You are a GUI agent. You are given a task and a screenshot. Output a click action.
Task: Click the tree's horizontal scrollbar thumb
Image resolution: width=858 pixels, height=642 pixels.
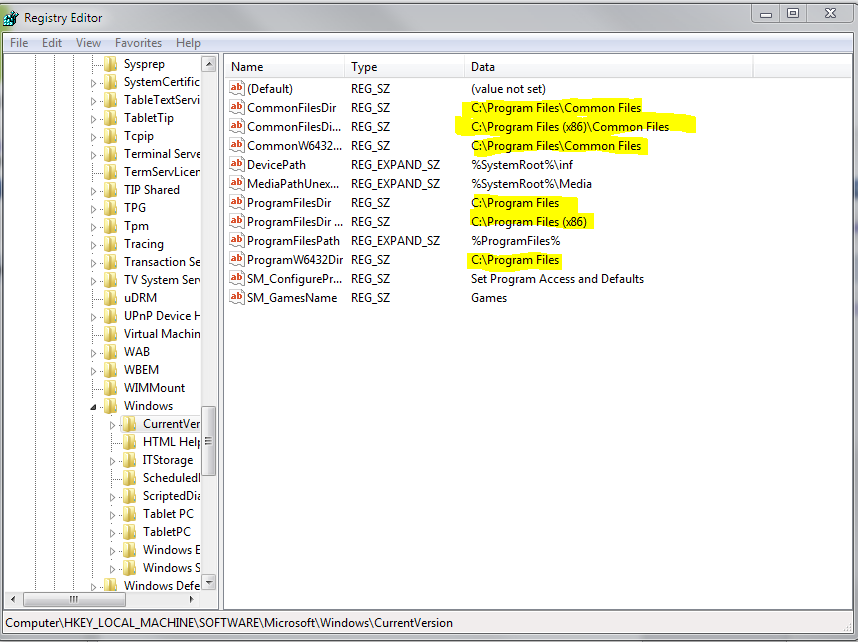click(74, 599)
